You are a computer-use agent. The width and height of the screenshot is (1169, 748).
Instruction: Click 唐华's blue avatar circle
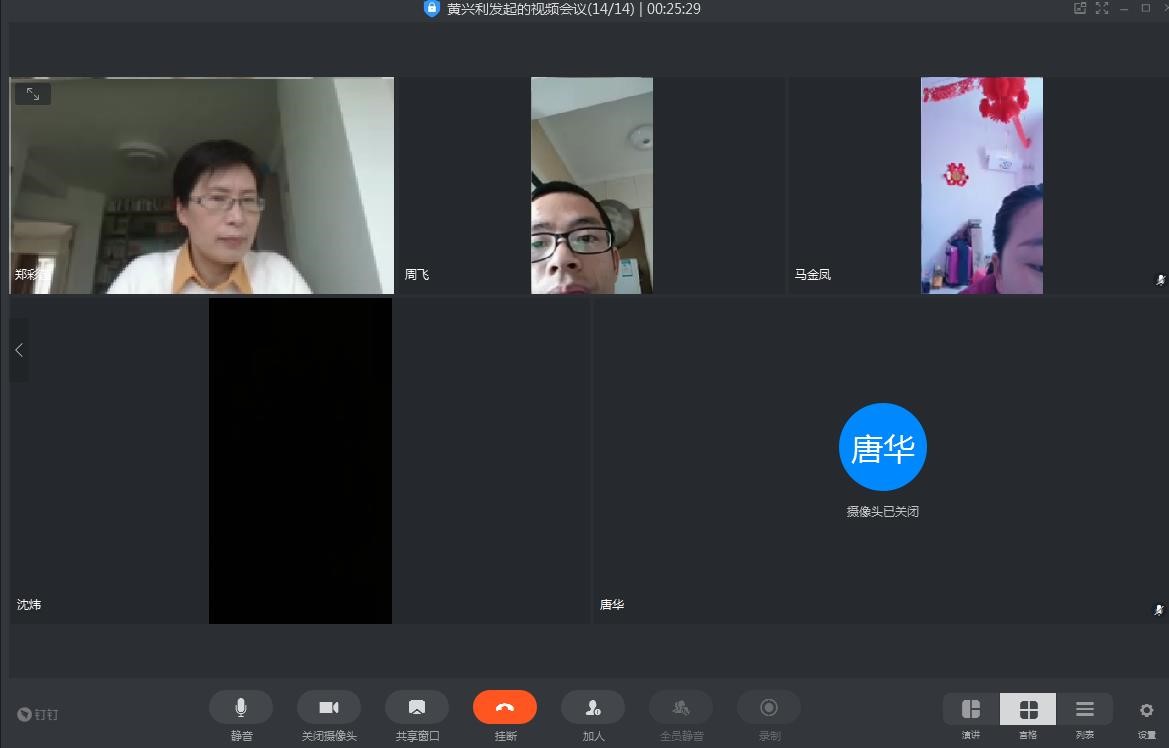[882, 447]
